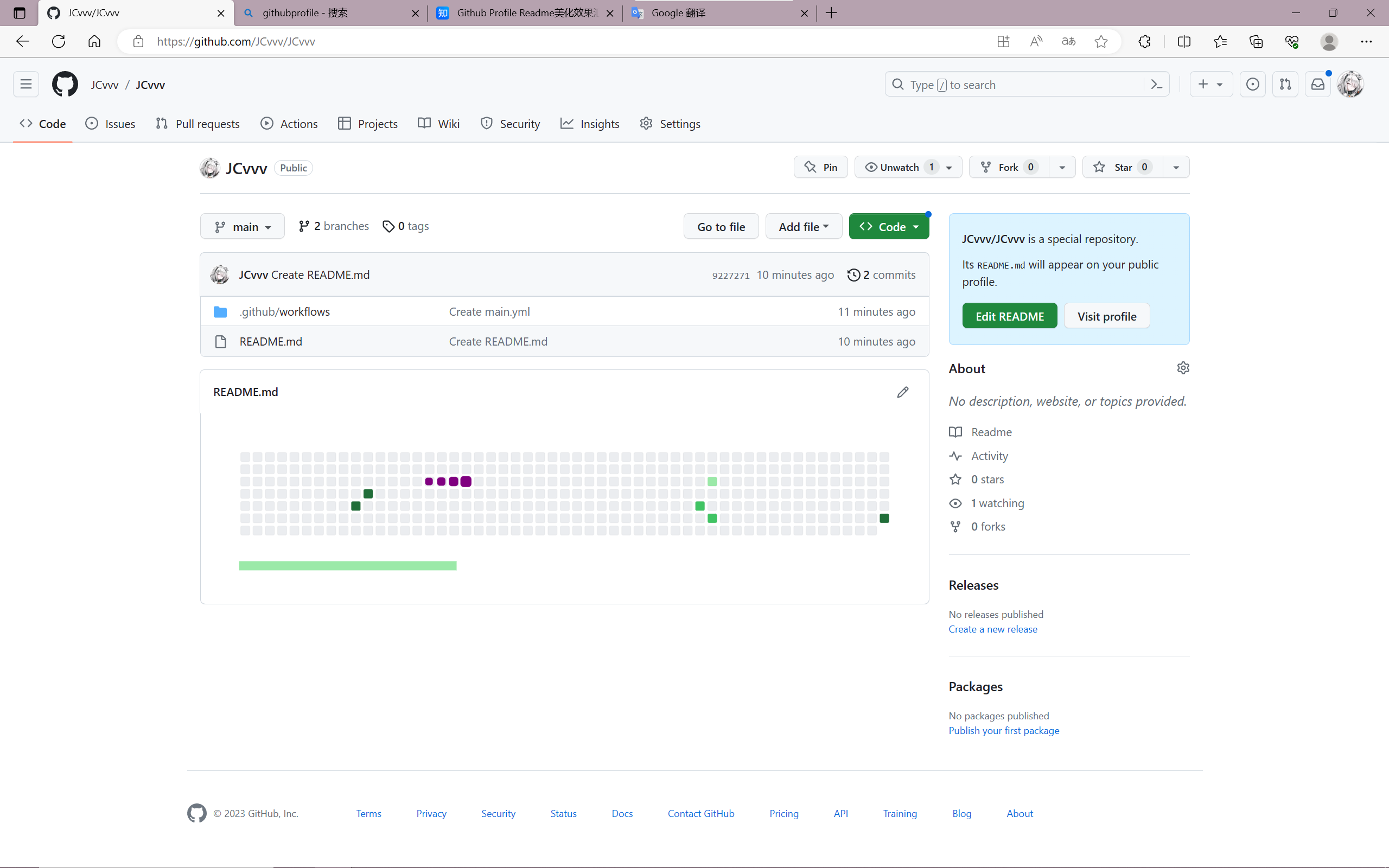
Task: Click the browser address bar URL
Action: (236, 41)
